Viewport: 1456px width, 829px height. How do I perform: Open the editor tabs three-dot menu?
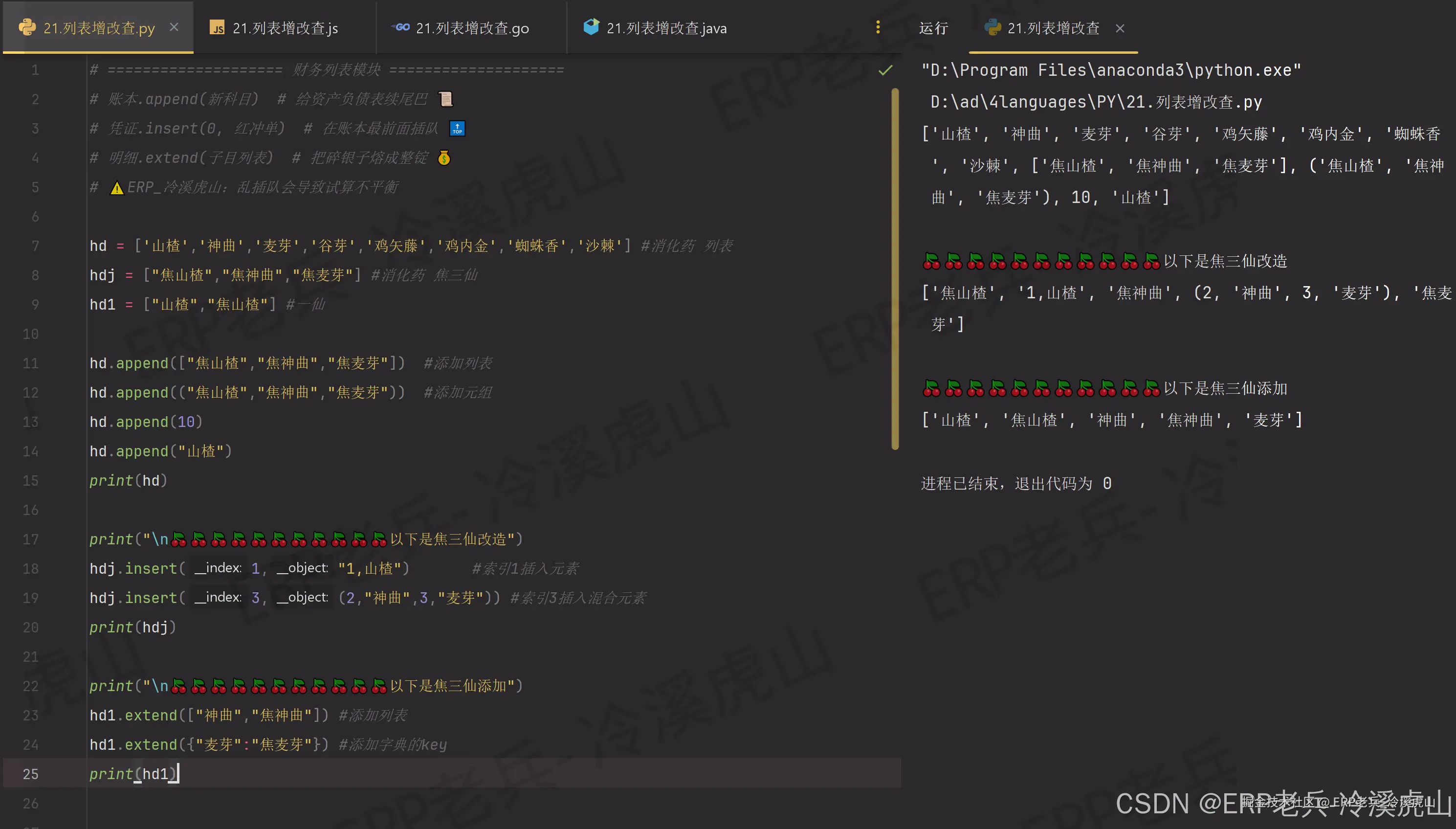(878, 27)
